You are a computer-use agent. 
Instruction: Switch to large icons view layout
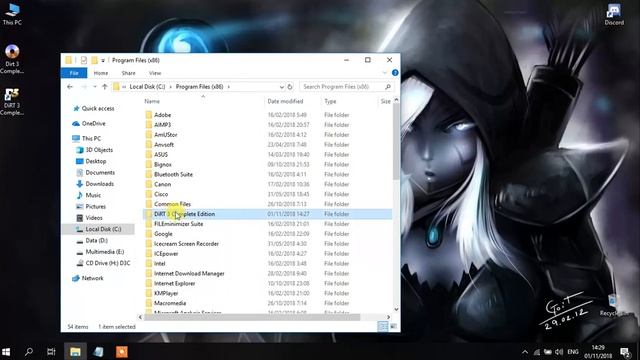pyautogui.click(x=393, y=326)
